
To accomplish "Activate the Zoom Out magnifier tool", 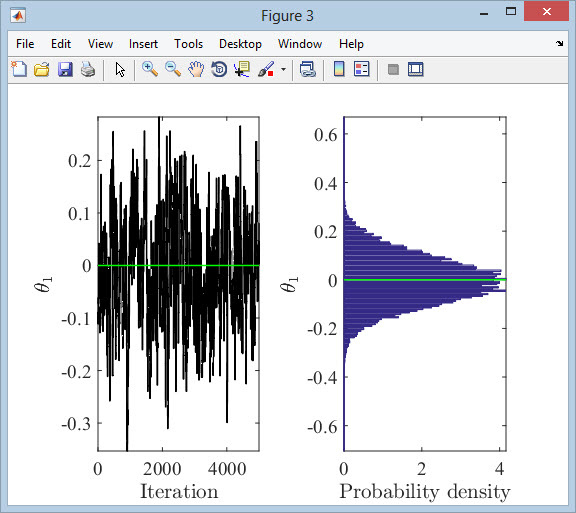I will point(173,69).
